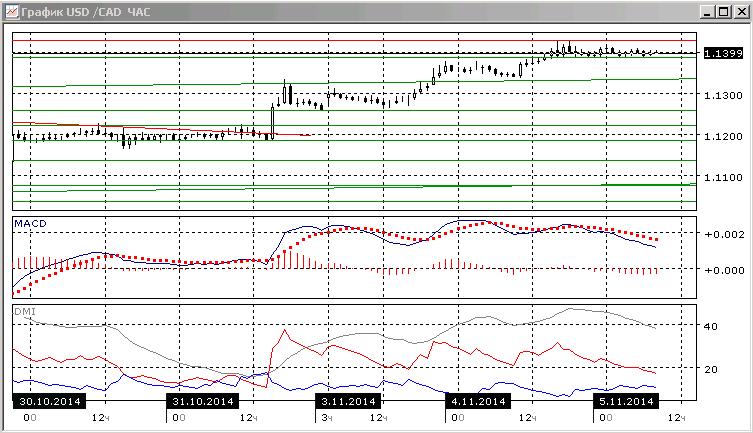The width and height of the screenshot is (753, 433).
Task: Select the 30.10.2014 date marker
Action: click(49, 401)
